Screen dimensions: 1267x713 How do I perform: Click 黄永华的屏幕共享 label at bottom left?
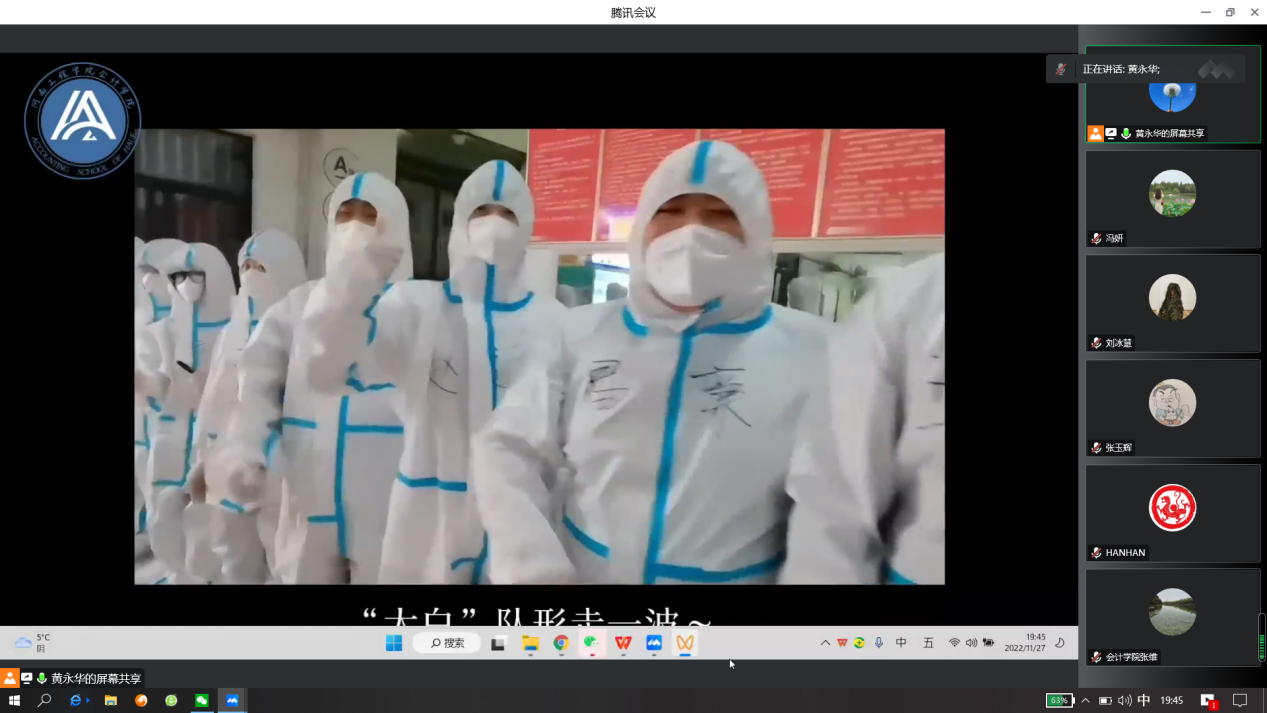[x=96, y=678]
